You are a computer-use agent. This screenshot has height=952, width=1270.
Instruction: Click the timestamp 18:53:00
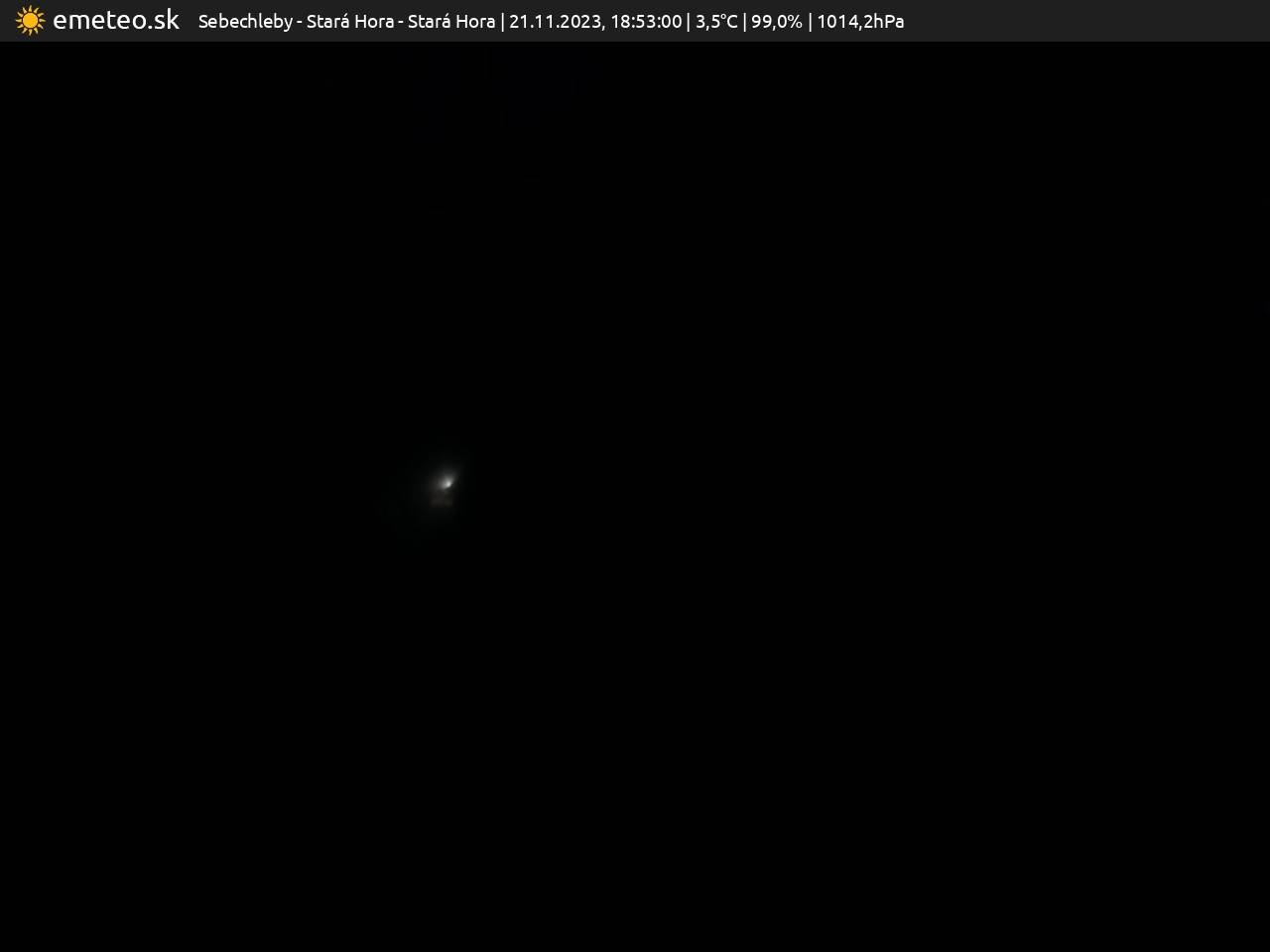(x=645, y=22)
